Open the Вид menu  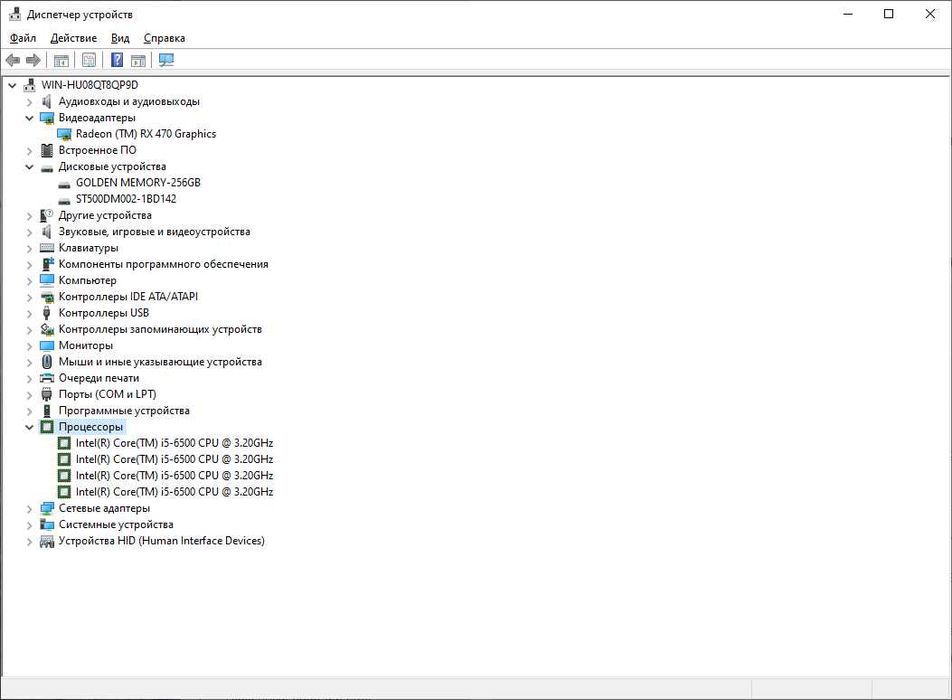[x=120, y=38]
